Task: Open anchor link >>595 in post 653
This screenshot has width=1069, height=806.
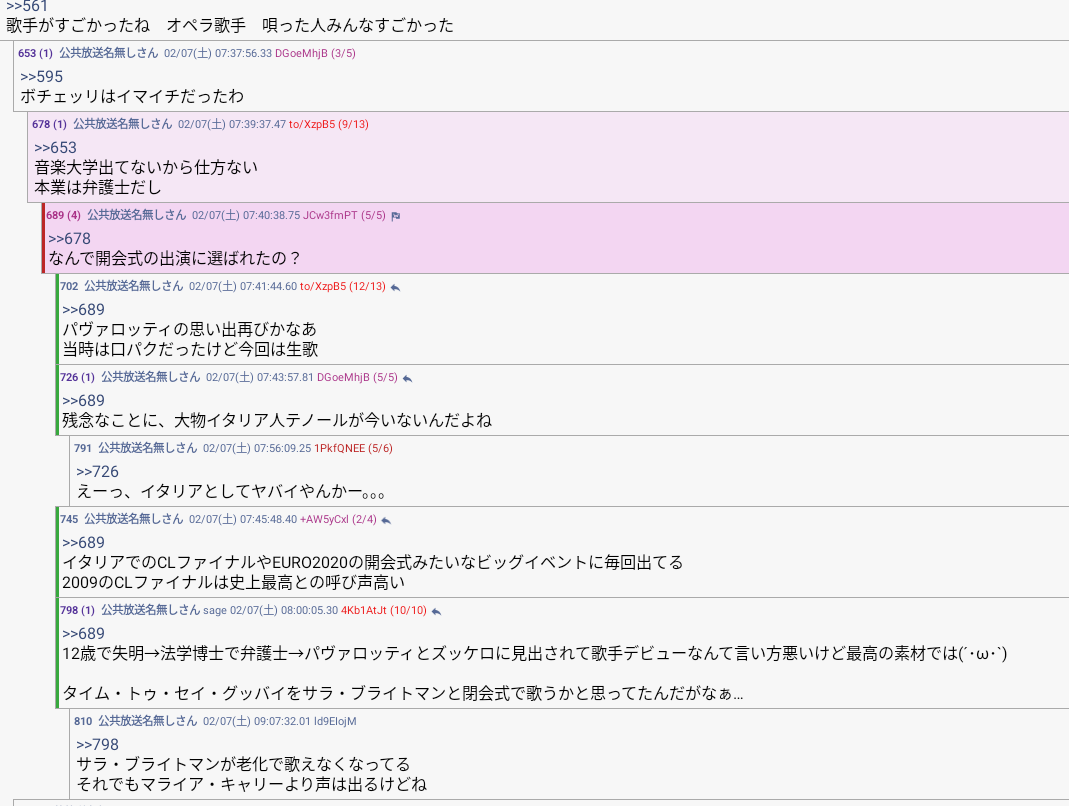Action: point(41,77)
